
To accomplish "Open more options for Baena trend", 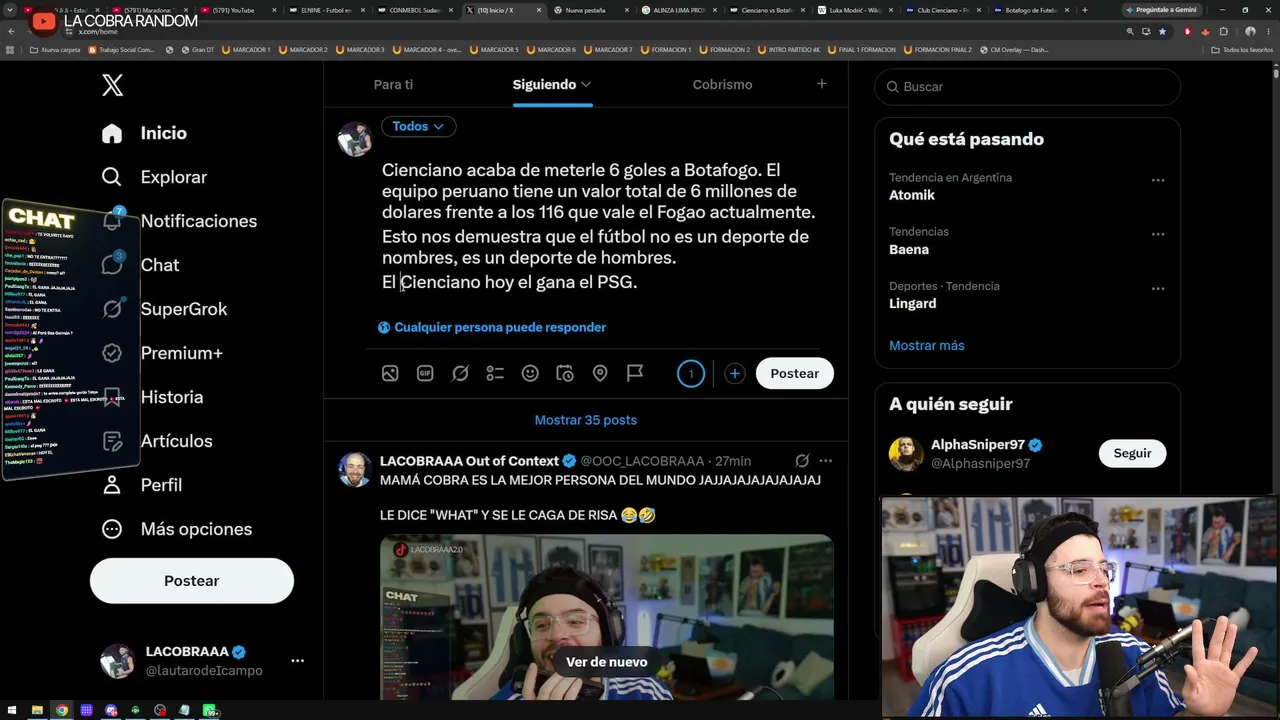I will 1158,235.
